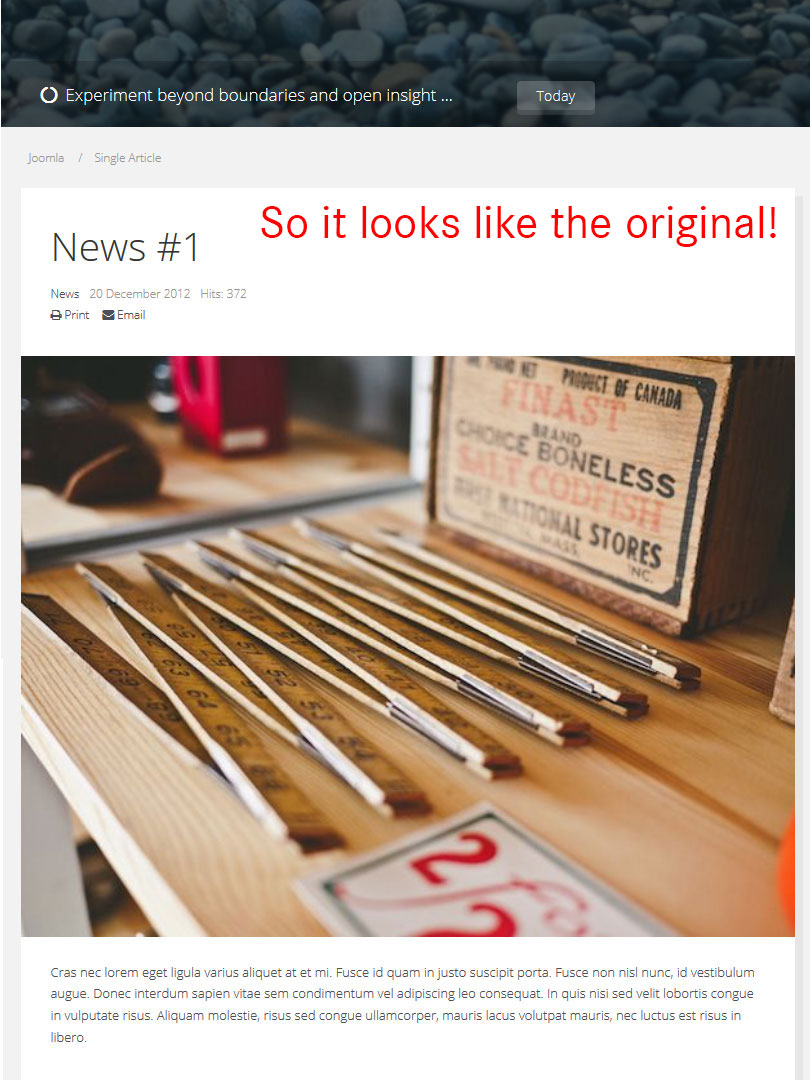The width and height of the screenshot is (810, 1080).
Task: Open the News category link under the title
Action: coord(65,293)
